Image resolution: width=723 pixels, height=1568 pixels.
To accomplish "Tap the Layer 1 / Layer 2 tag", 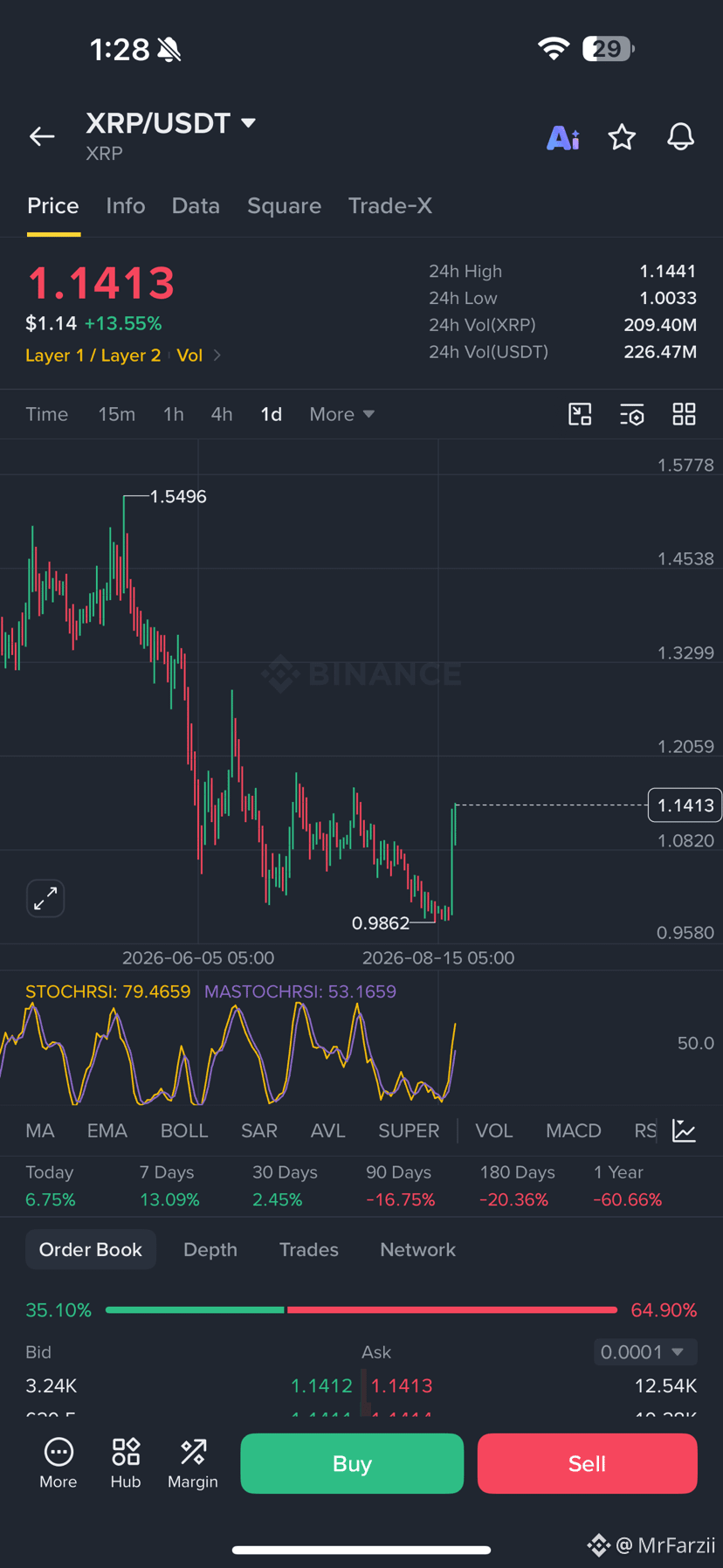I will point(93,356).
